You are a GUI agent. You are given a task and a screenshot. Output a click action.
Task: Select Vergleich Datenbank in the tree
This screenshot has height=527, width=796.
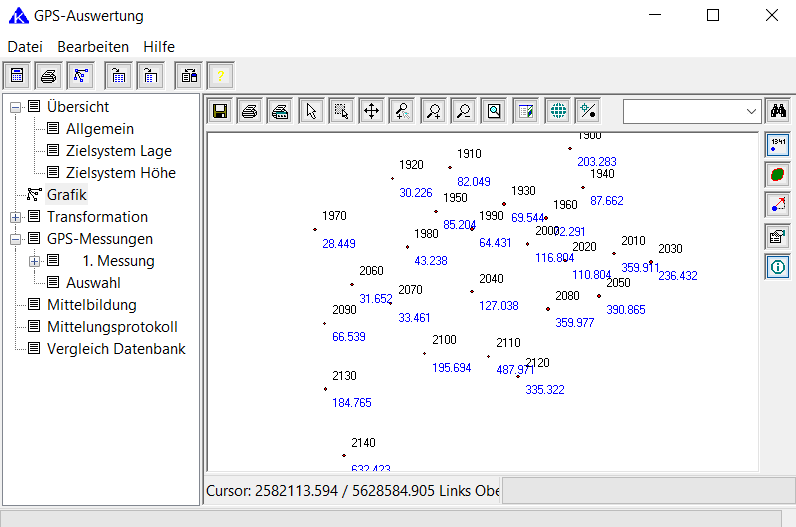(x=116, y=349)
